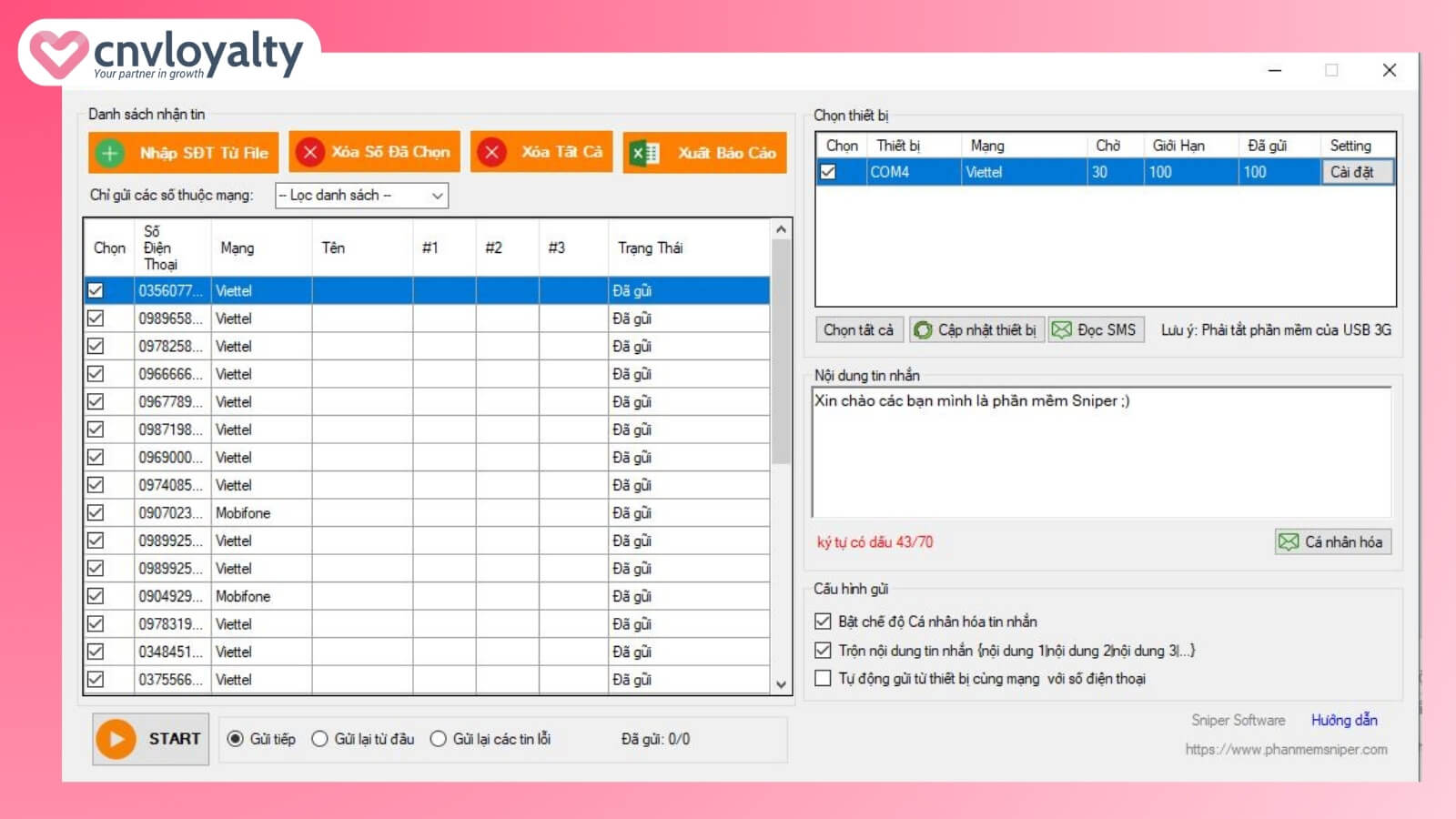Click the red X icon on Xóa Số Đã Chọn
This screenshot has width=1456, height=819.
309,152
